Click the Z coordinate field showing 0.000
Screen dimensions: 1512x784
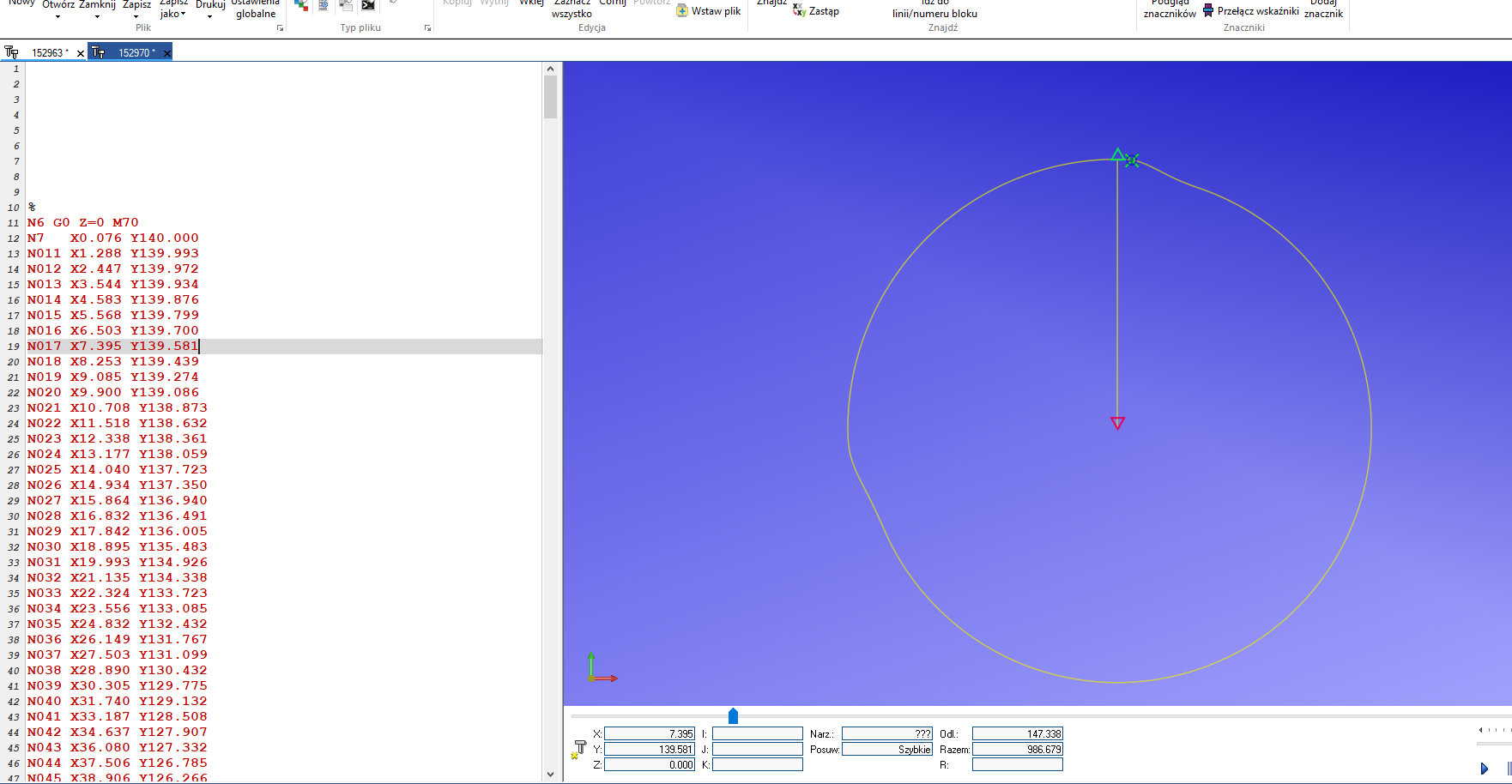point(650,765)
